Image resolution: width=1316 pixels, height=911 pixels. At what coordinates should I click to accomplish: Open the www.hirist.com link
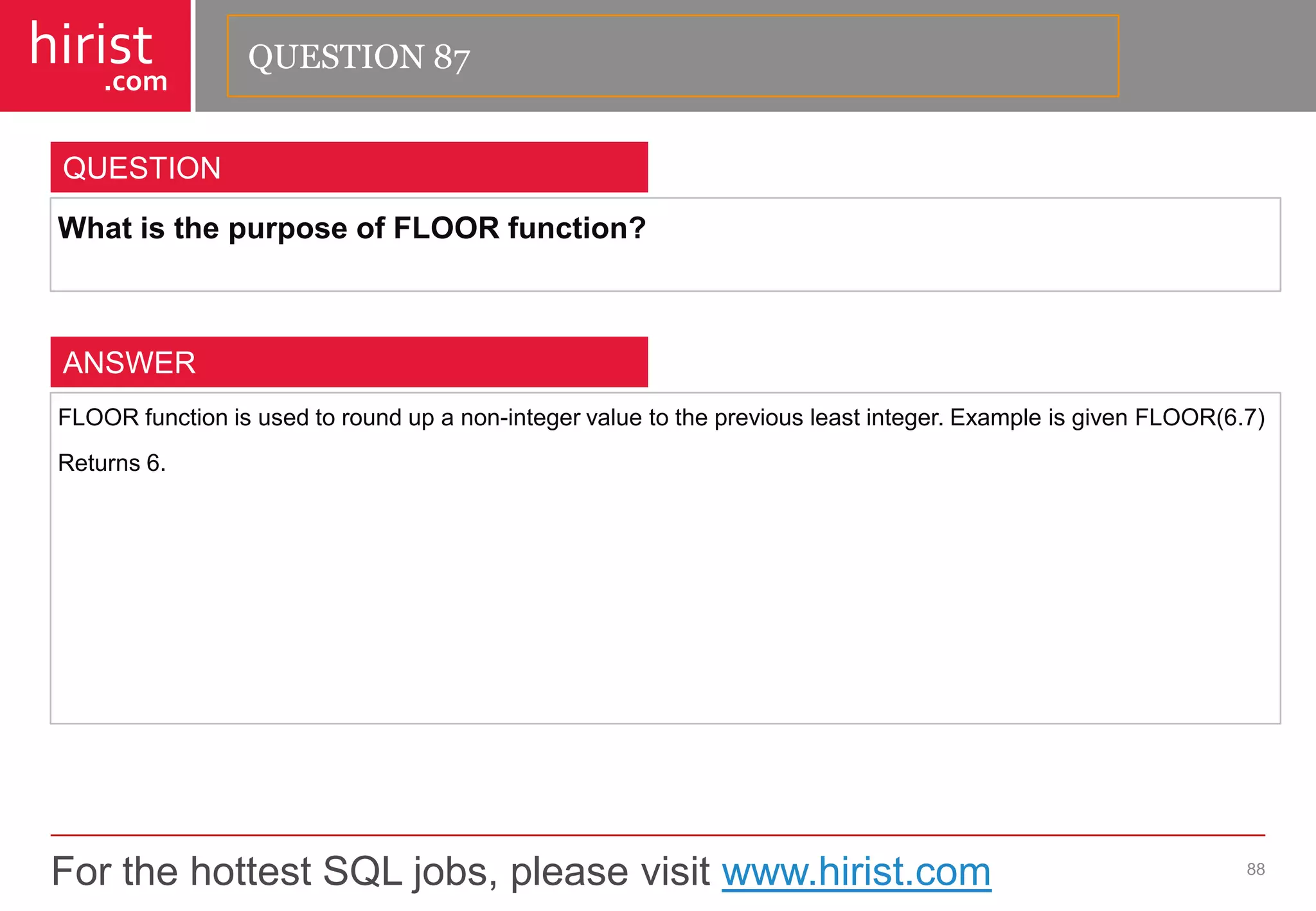pos(857,872)
